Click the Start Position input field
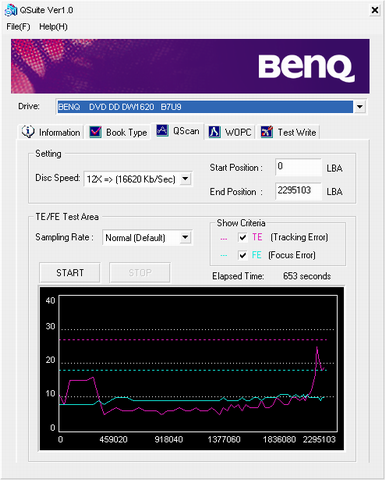This screenshot has width=385, height=480. [298, 166]
